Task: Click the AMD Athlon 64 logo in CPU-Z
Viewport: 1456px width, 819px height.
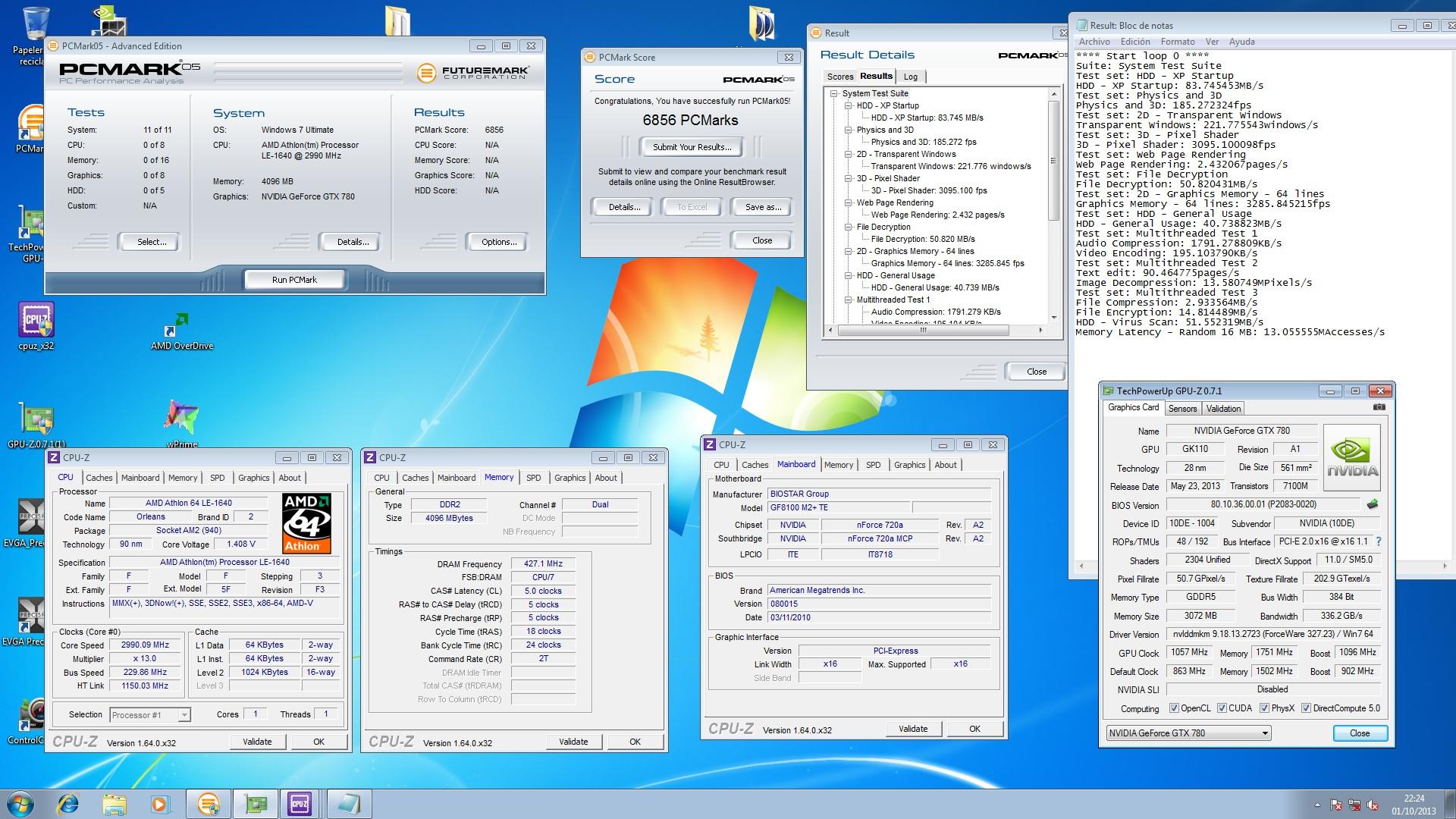Action: (307, 523)
